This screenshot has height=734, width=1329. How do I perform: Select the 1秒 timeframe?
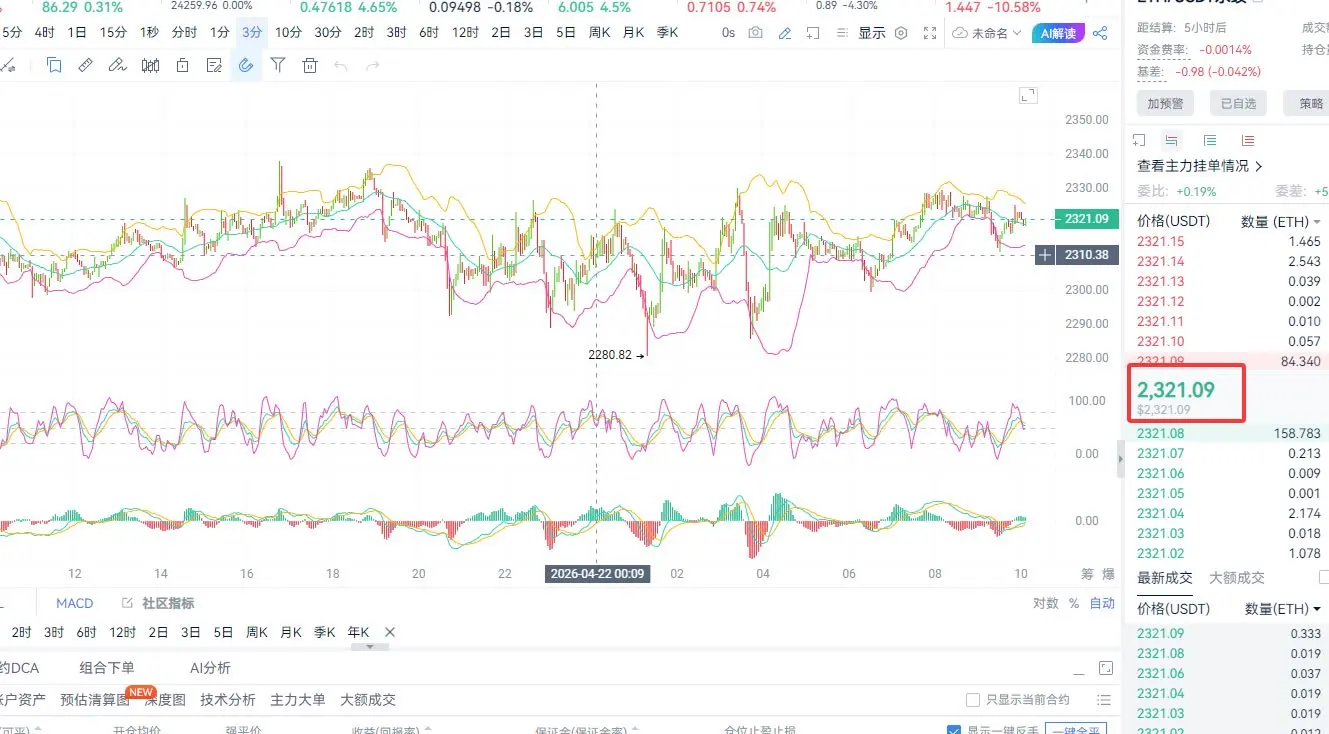(x=149, y=32)
